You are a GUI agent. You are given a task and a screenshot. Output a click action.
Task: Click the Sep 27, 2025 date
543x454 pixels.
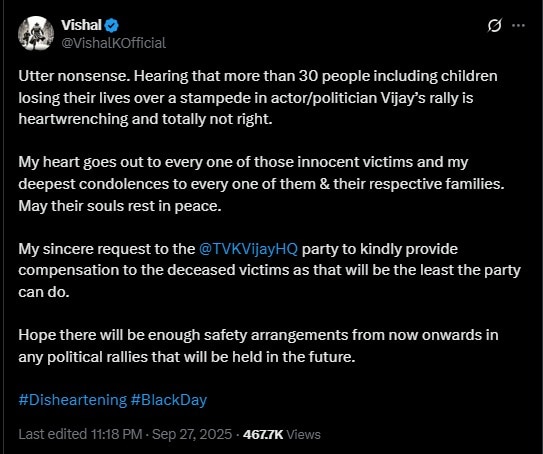192,434
